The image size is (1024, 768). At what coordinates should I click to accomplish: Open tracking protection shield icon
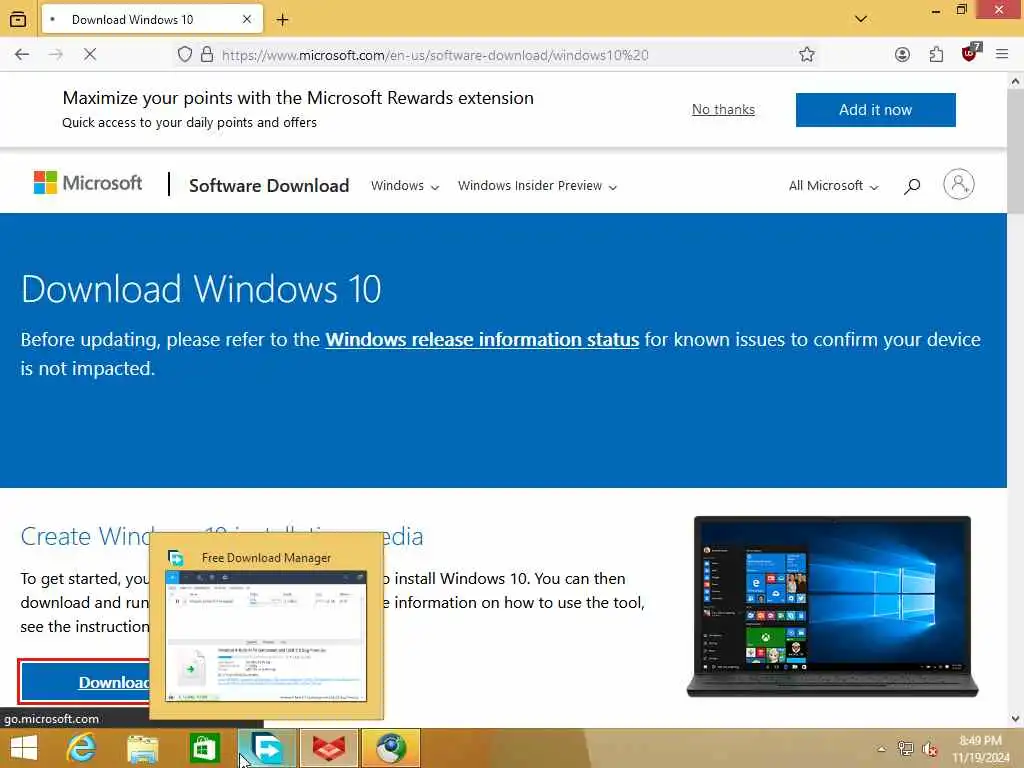click(x=185, y=55)
